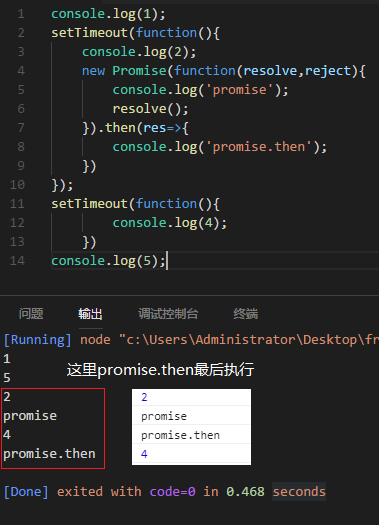The height and width of the screenshot is (525, 379).
Task: Click 'promise.then' row in white inset
Action: tap(191, 435)
